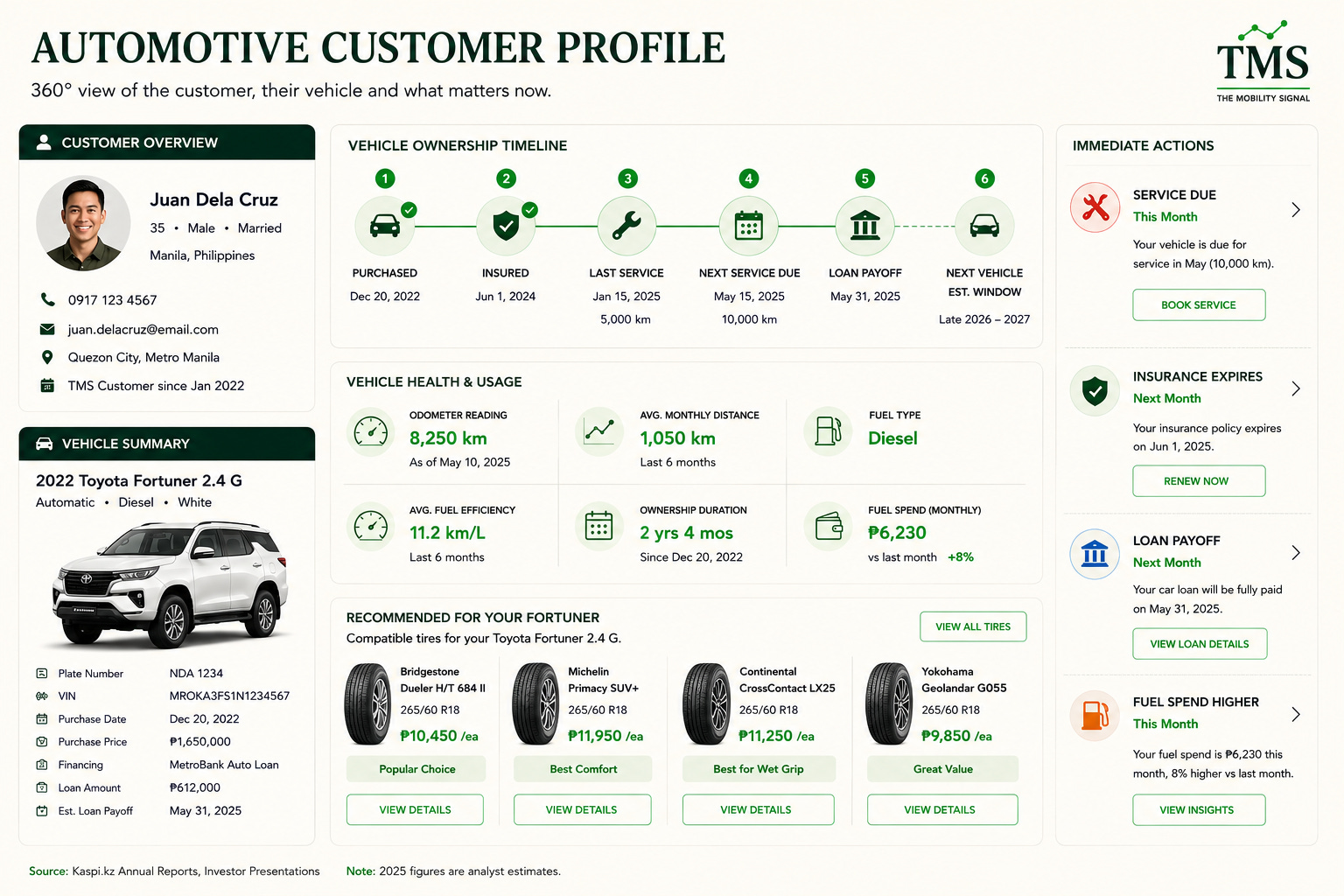Open the Customer Overview panel header
Image resolution: width=1344 pixels, height=896 pixels.
point(167,143)
